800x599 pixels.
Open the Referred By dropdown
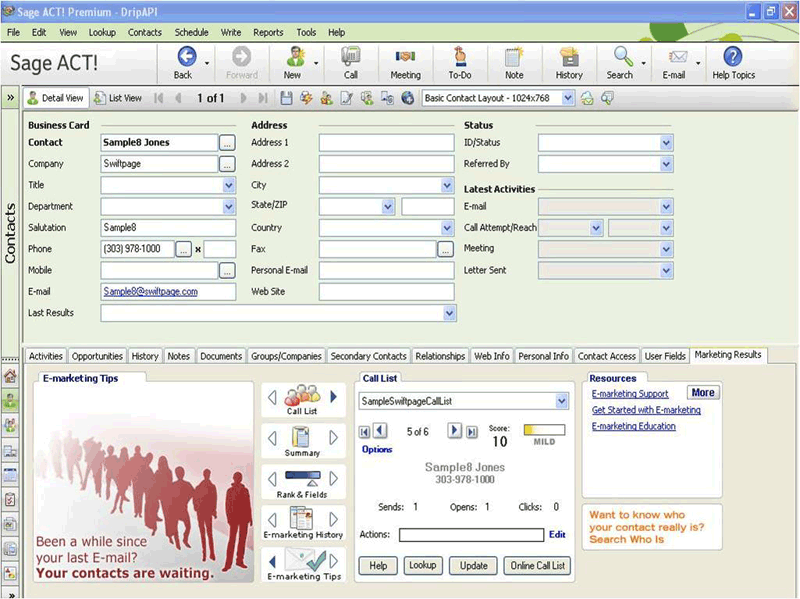coord(666,164)
